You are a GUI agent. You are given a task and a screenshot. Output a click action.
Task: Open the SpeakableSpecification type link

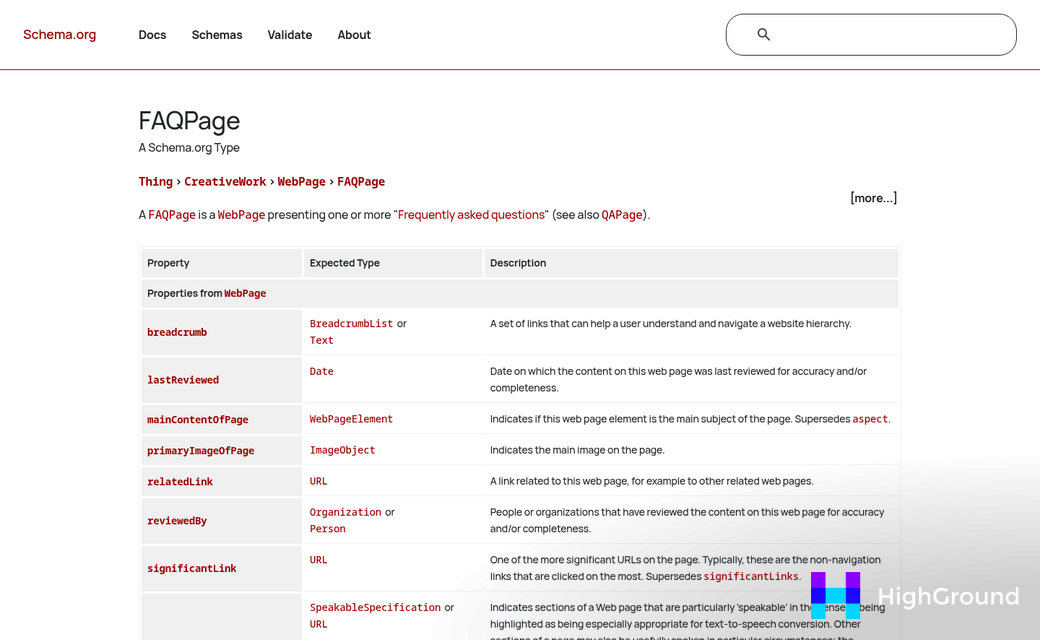375,607
